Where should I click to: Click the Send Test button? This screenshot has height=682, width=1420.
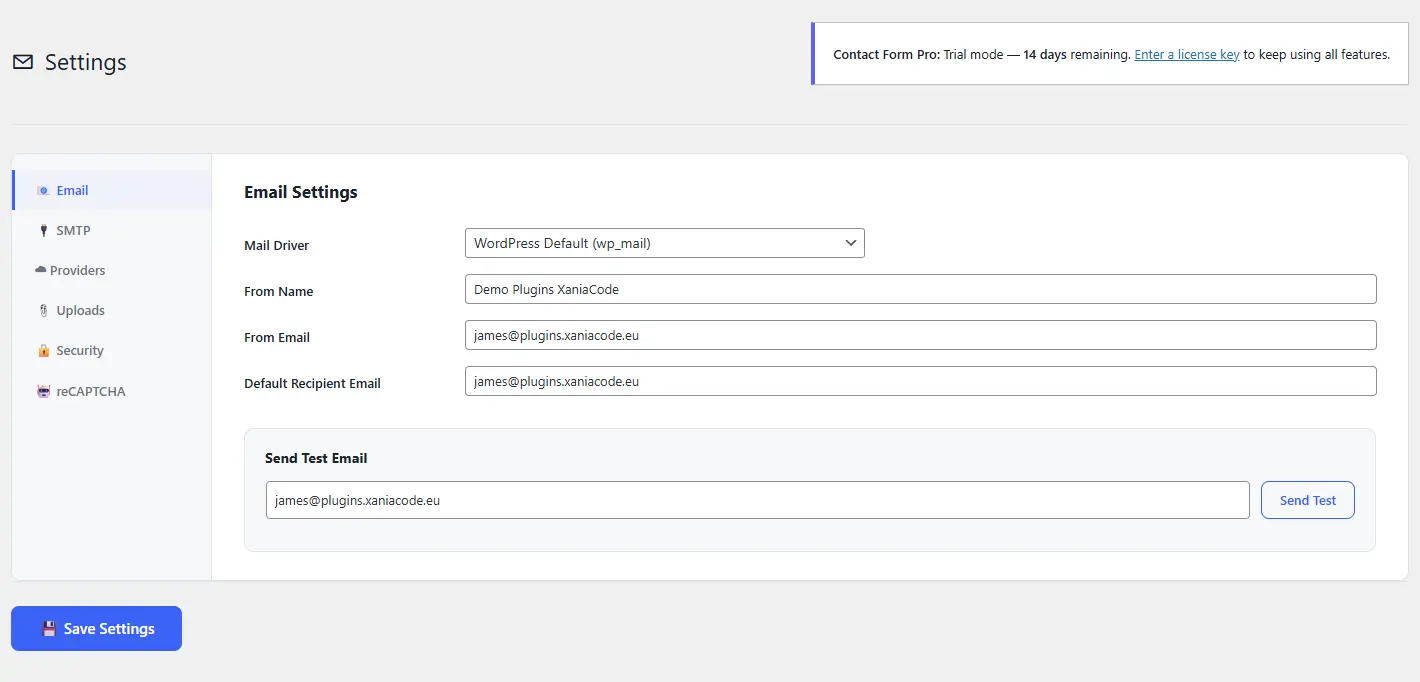tap(1308, 500)
